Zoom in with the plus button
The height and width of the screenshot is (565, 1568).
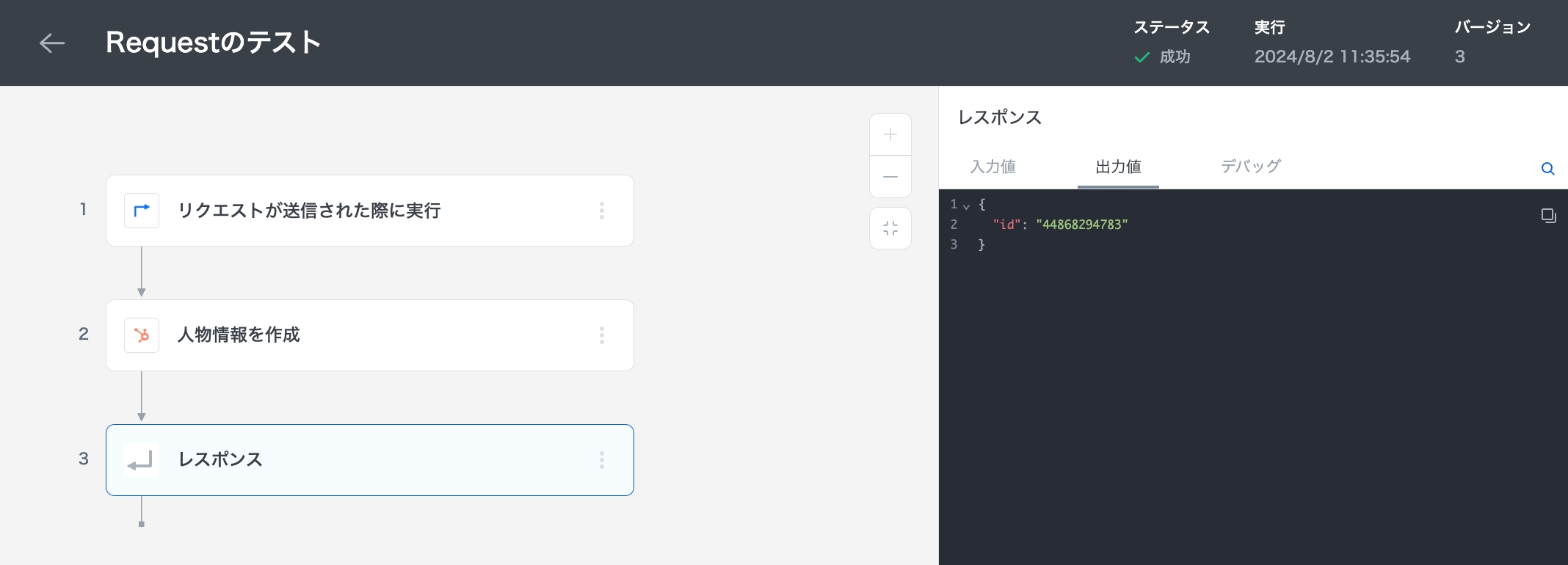tap(890, 135)
